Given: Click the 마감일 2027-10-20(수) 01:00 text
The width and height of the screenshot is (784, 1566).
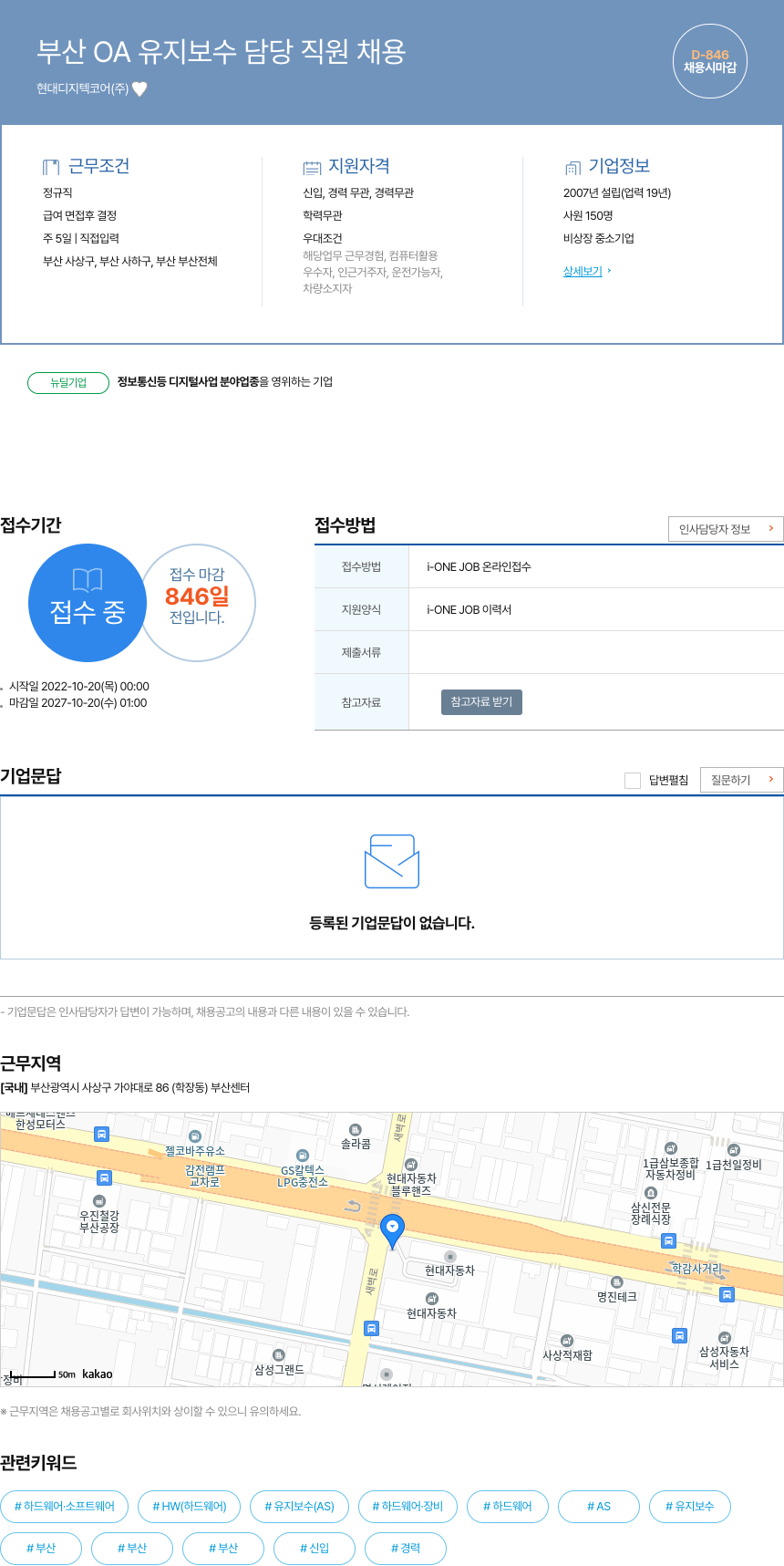Looking at the screenshot, I should (77, 702).
